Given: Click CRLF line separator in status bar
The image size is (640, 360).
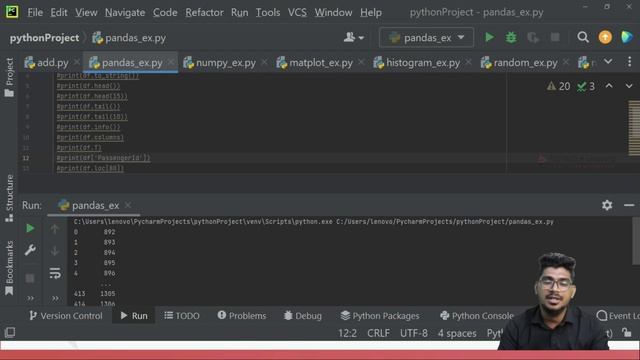Looking at the screenshot, I should point(378,333).
